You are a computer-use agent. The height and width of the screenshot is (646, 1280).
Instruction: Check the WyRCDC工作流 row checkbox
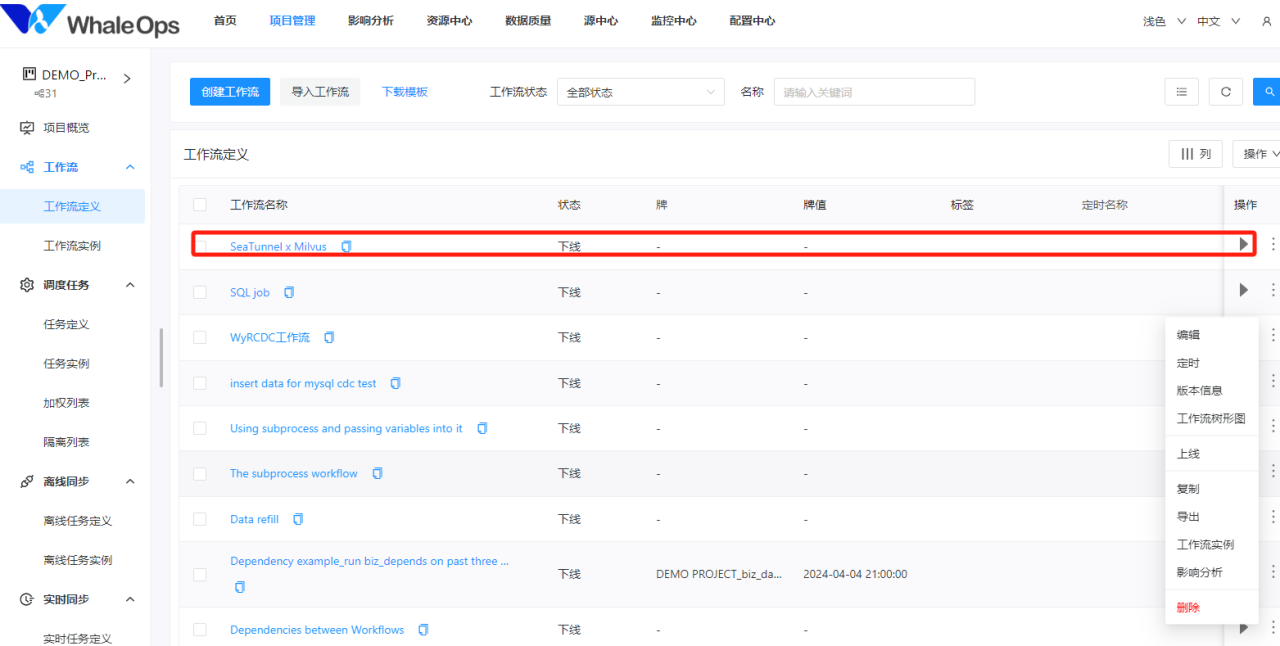(x=200, y=338)
